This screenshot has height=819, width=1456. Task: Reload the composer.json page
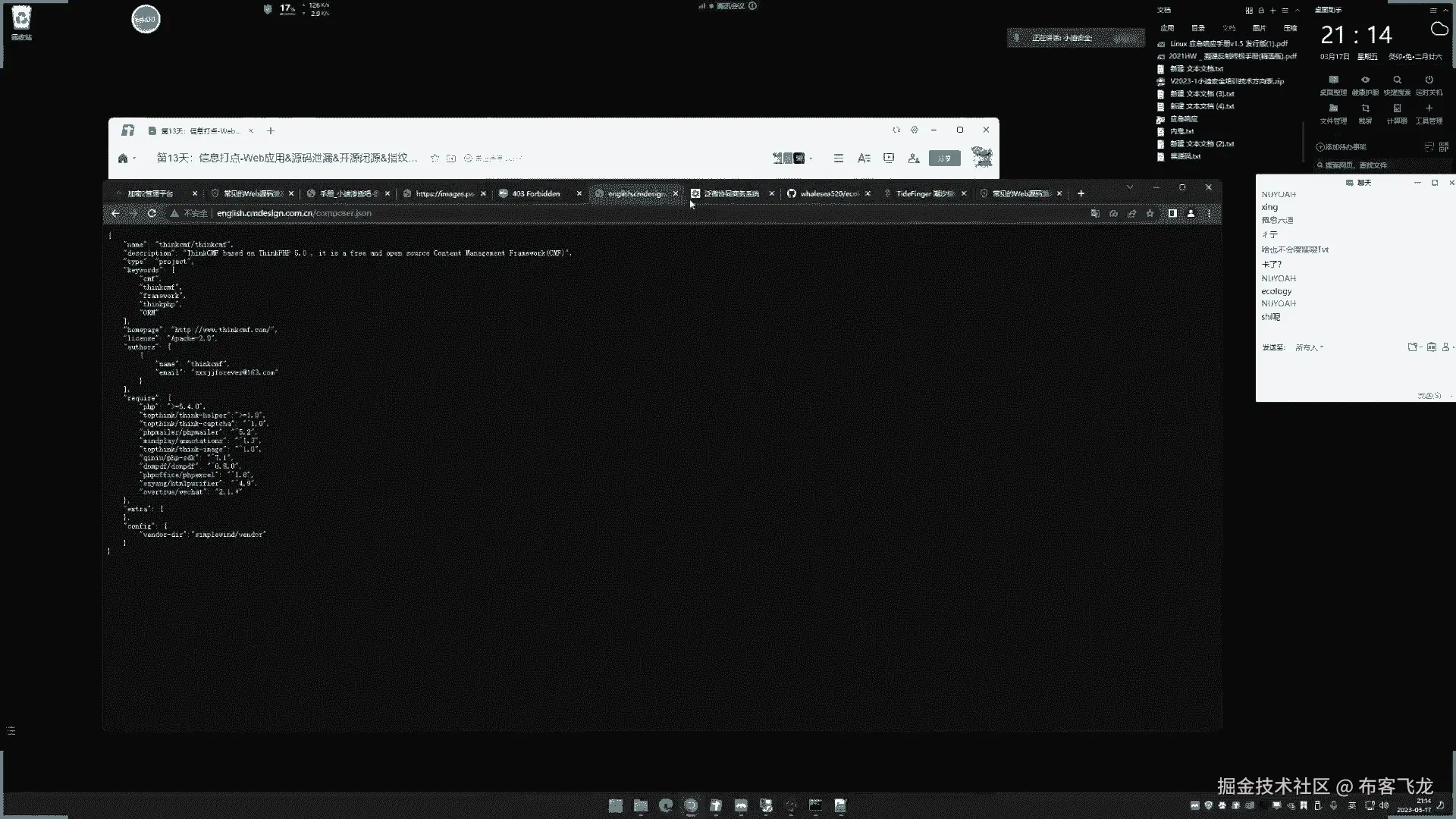[x=152, y=214]
